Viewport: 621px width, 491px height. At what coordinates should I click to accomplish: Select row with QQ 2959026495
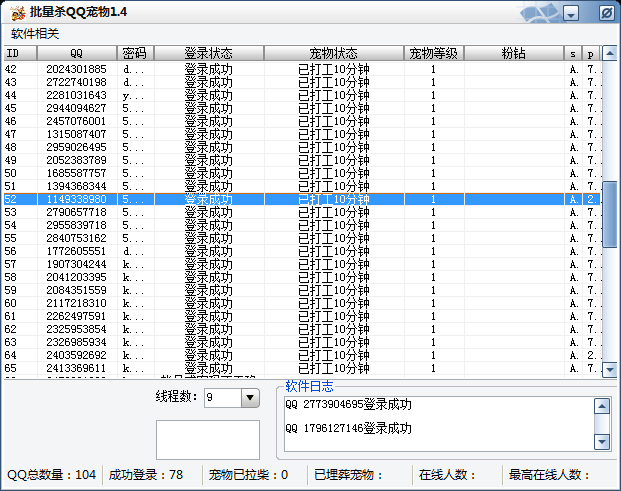pos(302,147)
